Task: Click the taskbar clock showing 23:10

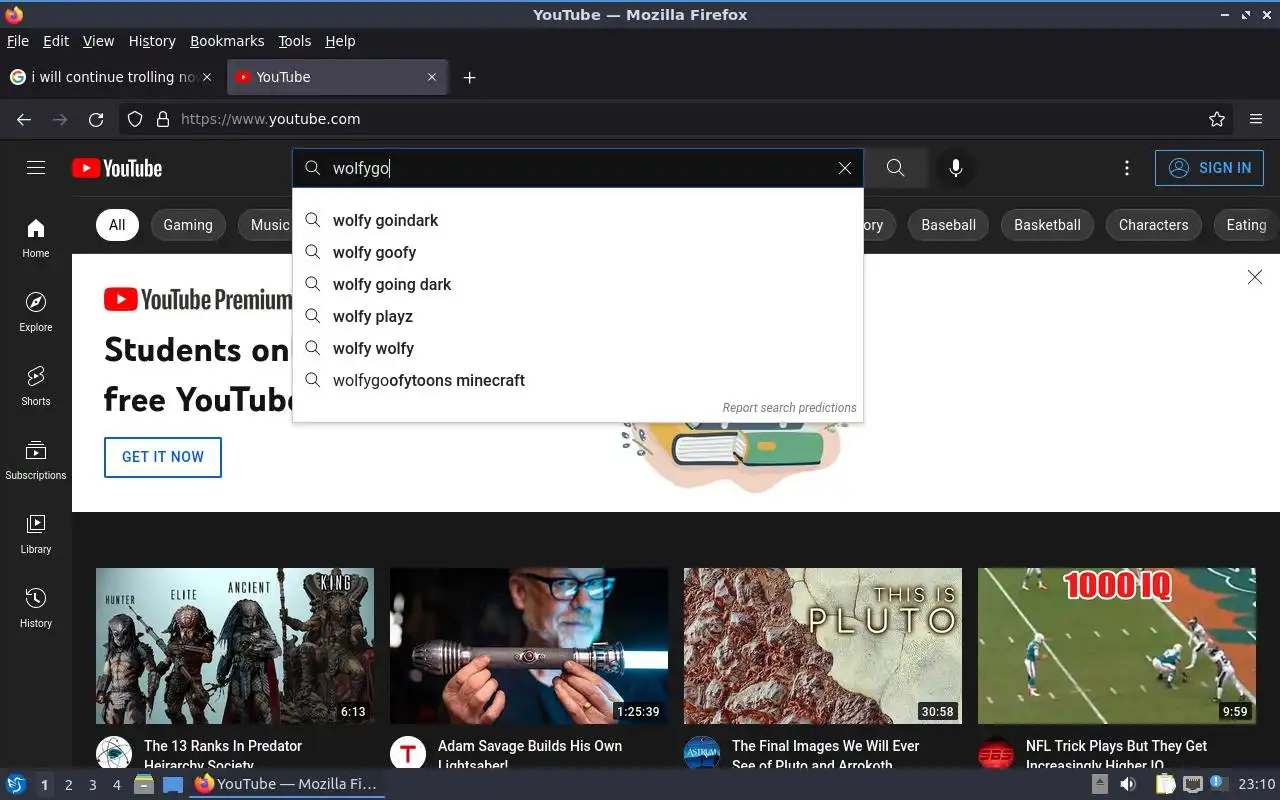Action: tap(1257, 784)
